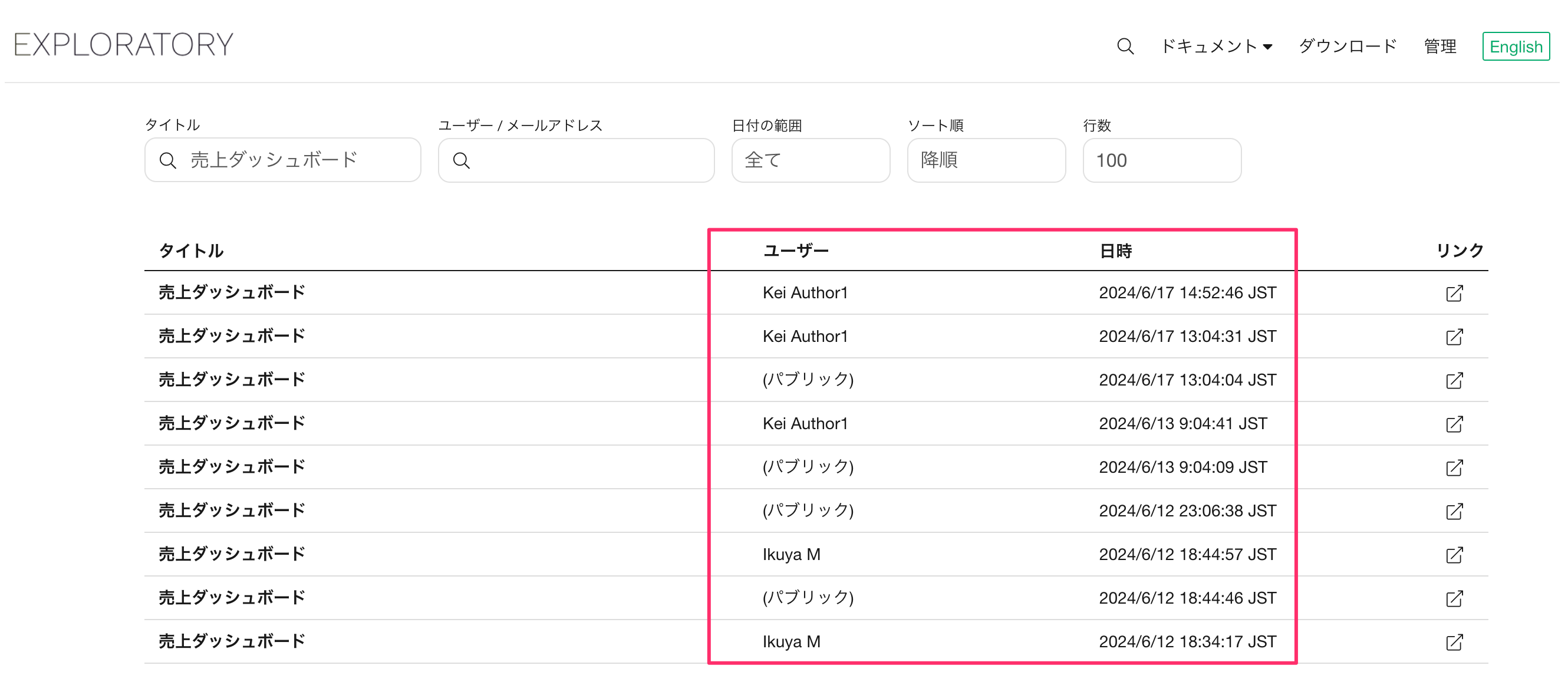Click timestamp 2024/6/12 18:44:57 JST

(x=1187, y=554)
